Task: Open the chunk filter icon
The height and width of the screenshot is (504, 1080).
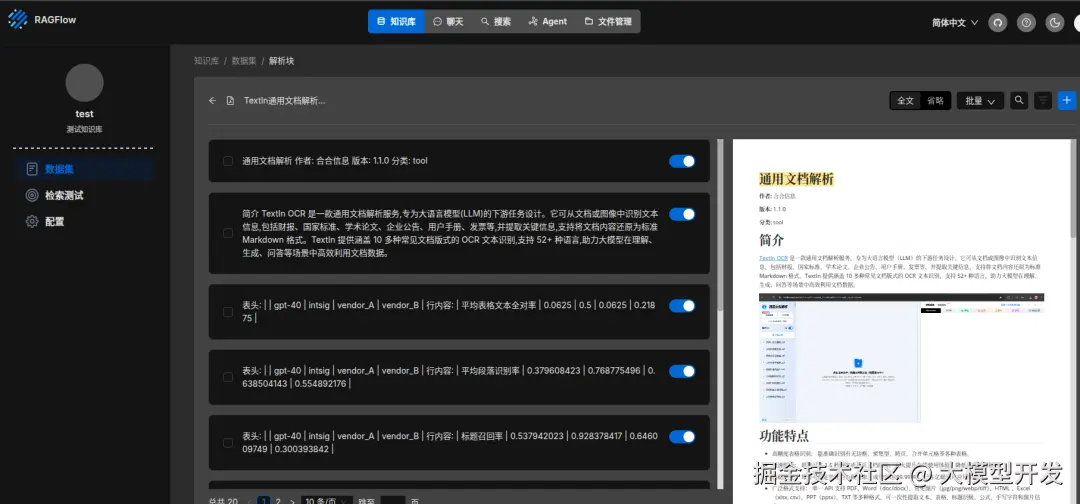Action: point(1043,101)
